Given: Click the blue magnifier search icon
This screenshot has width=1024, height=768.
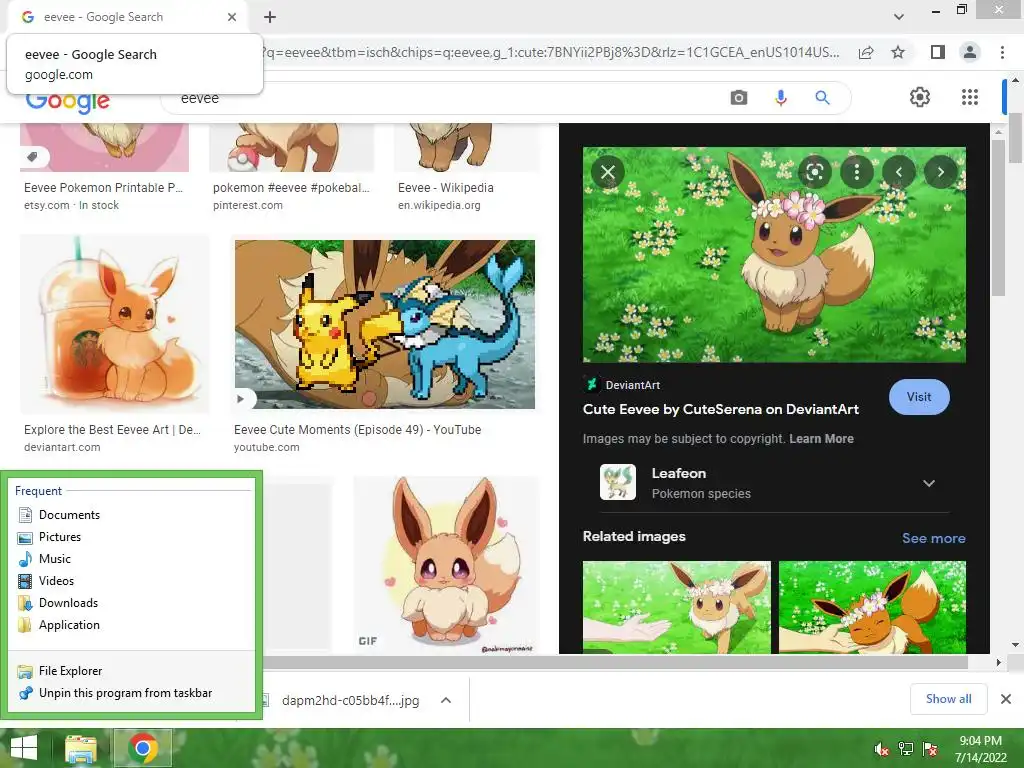Looking at the screenshot, I should 822,98.
